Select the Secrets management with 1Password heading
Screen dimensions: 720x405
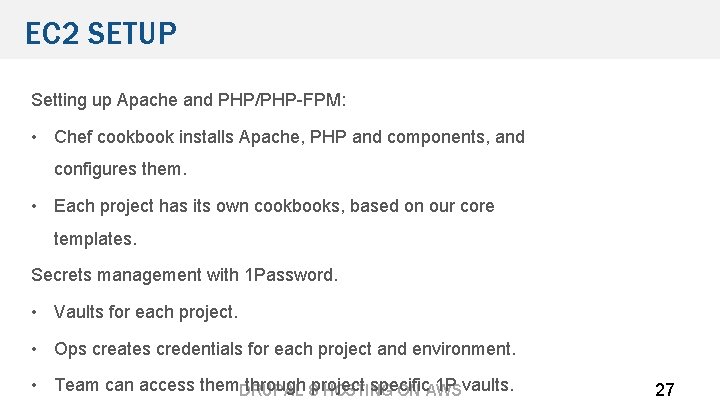coord(185,274)
